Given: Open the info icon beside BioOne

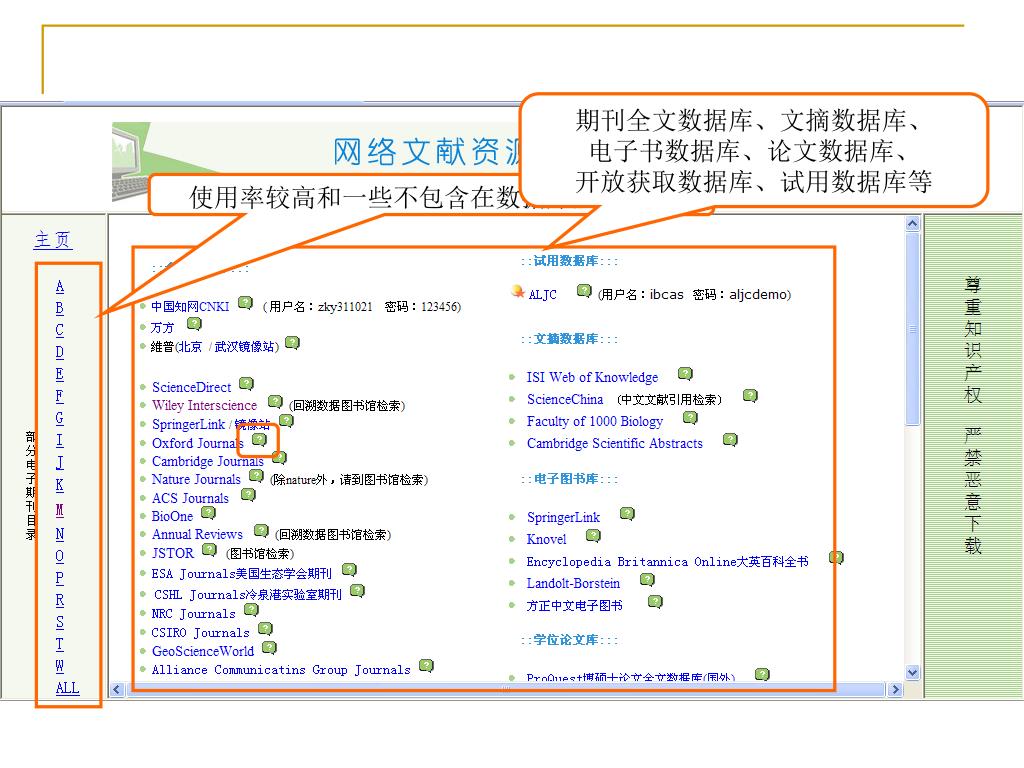Looking at the screenshot, I should pos(208,513).
